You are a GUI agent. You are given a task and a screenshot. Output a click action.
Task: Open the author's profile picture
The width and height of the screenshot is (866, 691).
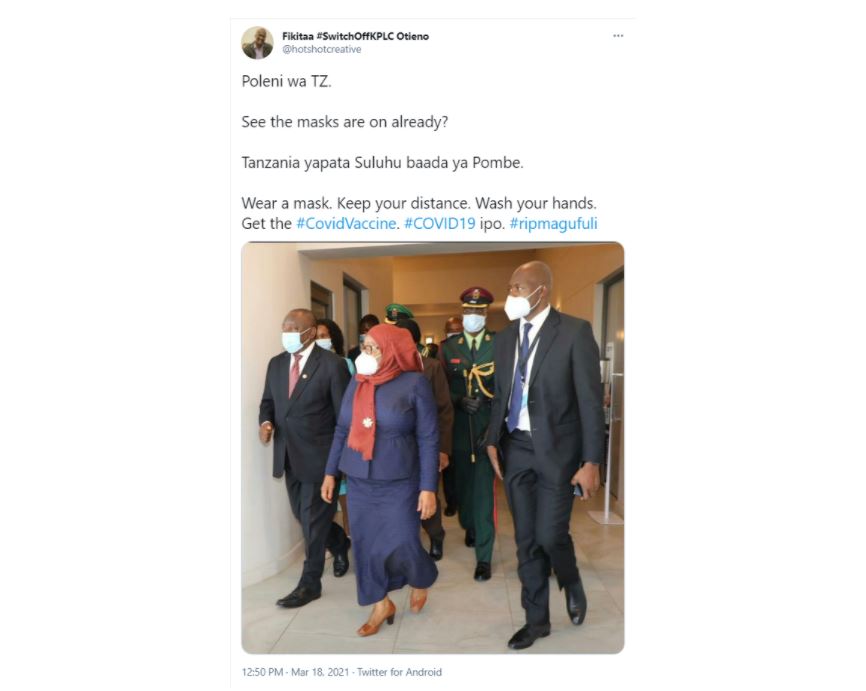tap(257, 43)
